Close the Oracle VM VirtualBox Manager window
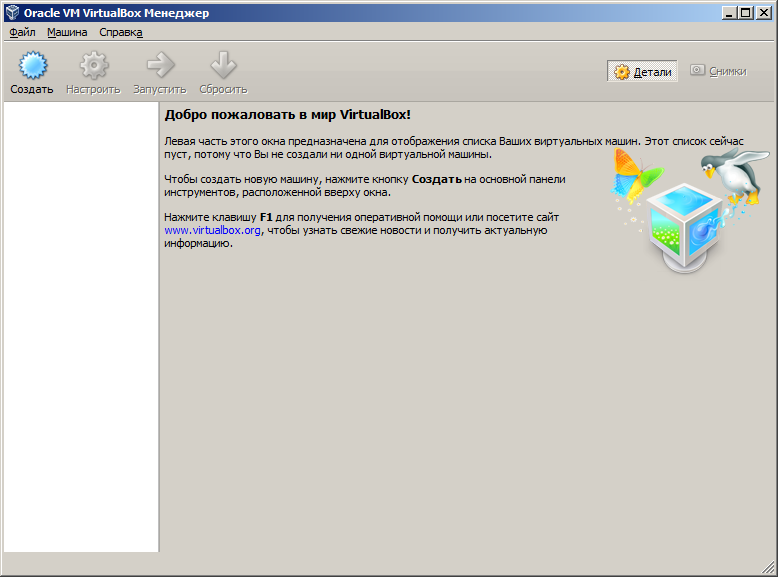Image resolution: width=778 pixels, height=577 pixels. tap(763, 13)
